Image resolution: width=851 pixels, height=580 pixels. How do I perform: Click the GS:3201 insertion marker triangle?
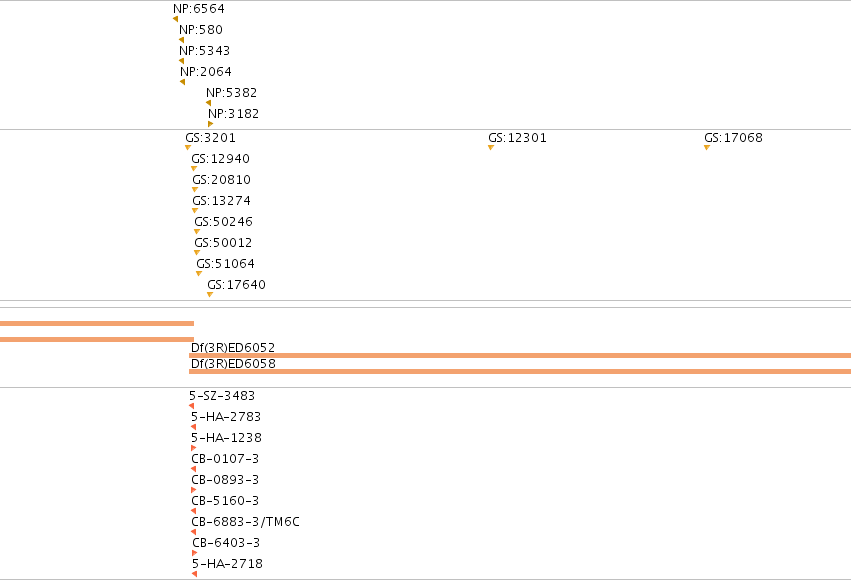click(x=188, y=148)
